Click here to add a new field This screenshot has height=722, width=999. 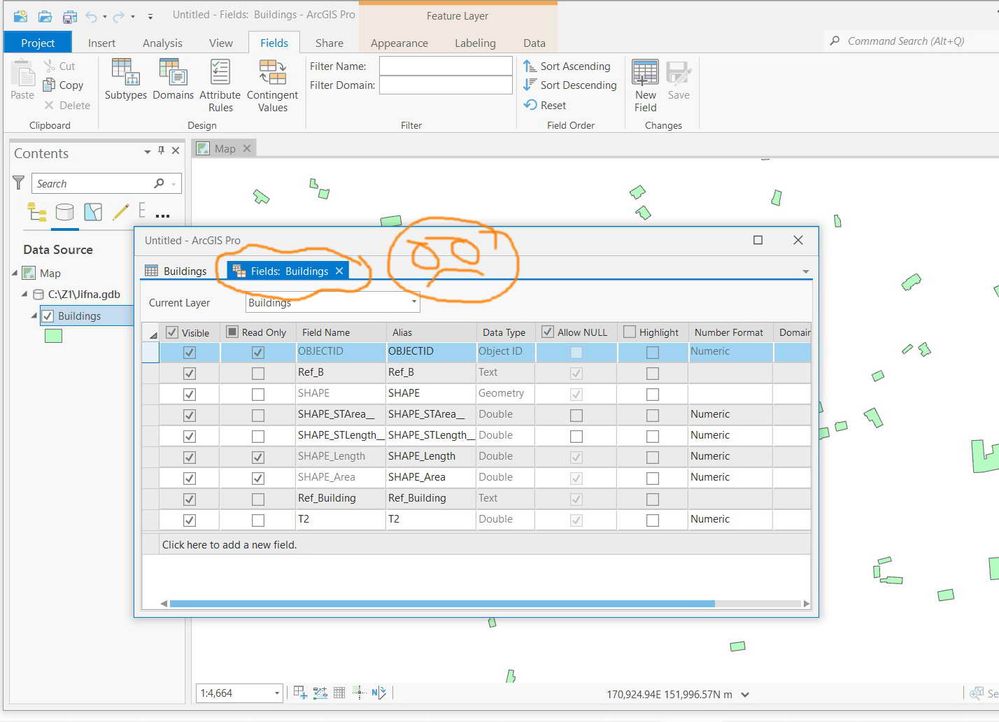(229, 545)
